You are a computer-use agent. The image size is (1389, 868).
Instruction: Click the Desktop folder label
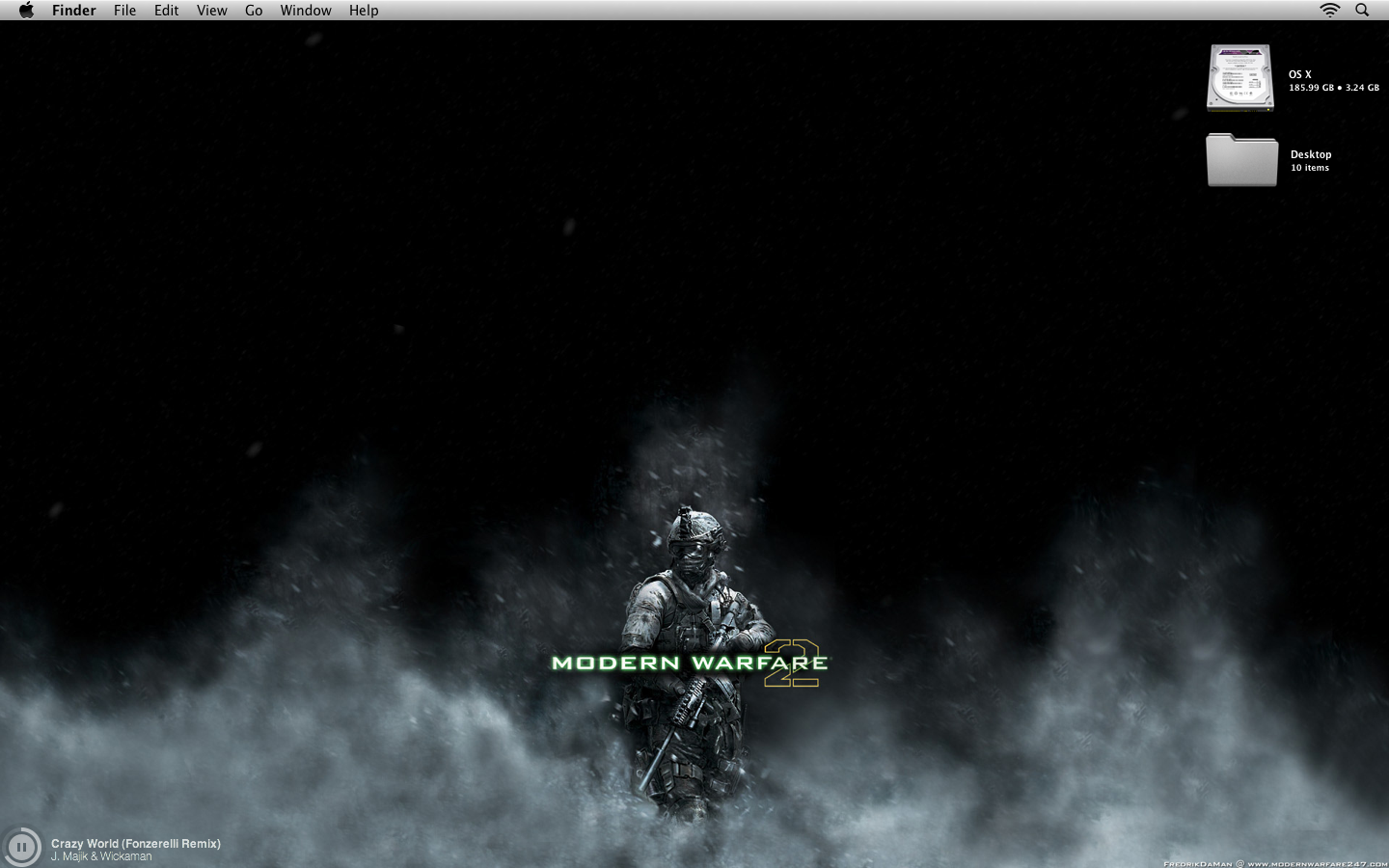pyautogui.click(x=1311, y=154)
